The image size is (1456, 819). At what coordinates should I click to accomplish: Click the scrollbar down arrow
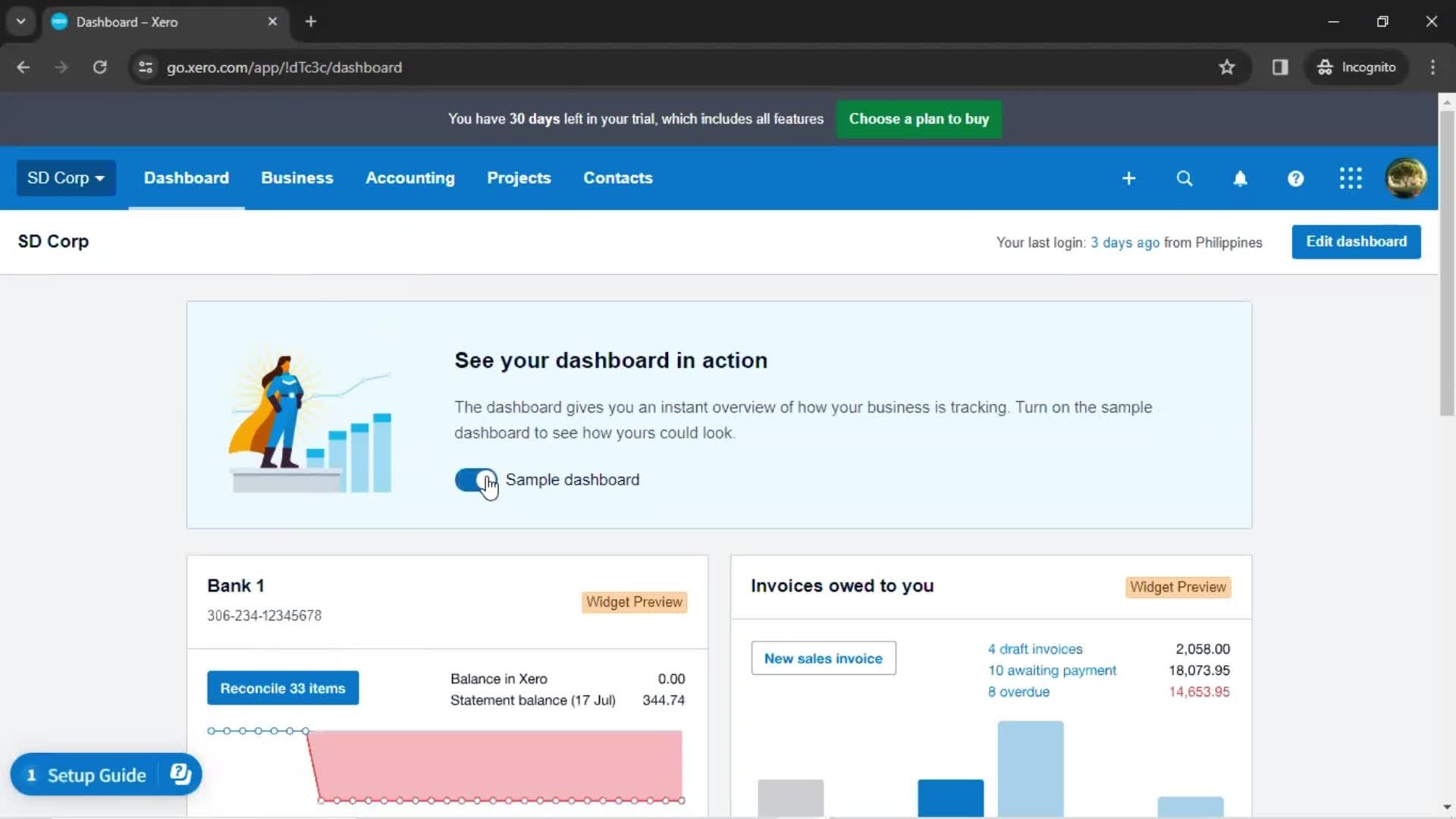(x=1447, y=808)
